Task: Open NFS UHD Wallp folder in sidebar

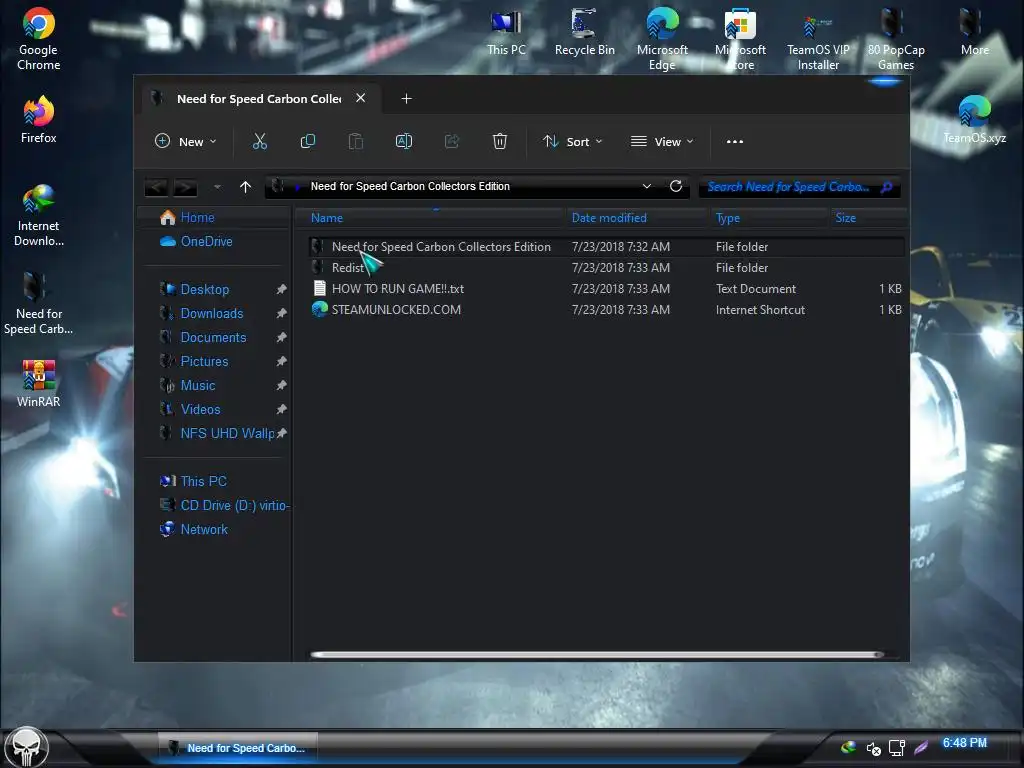Action: [227, 434]
